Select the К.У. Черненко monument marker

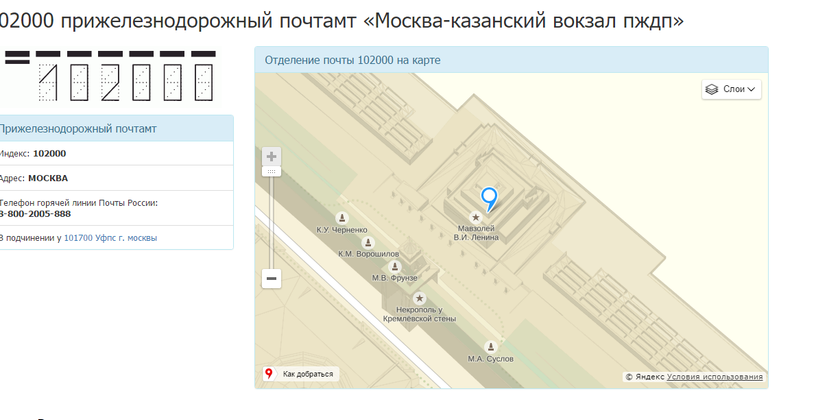click(x=342, y=218)
